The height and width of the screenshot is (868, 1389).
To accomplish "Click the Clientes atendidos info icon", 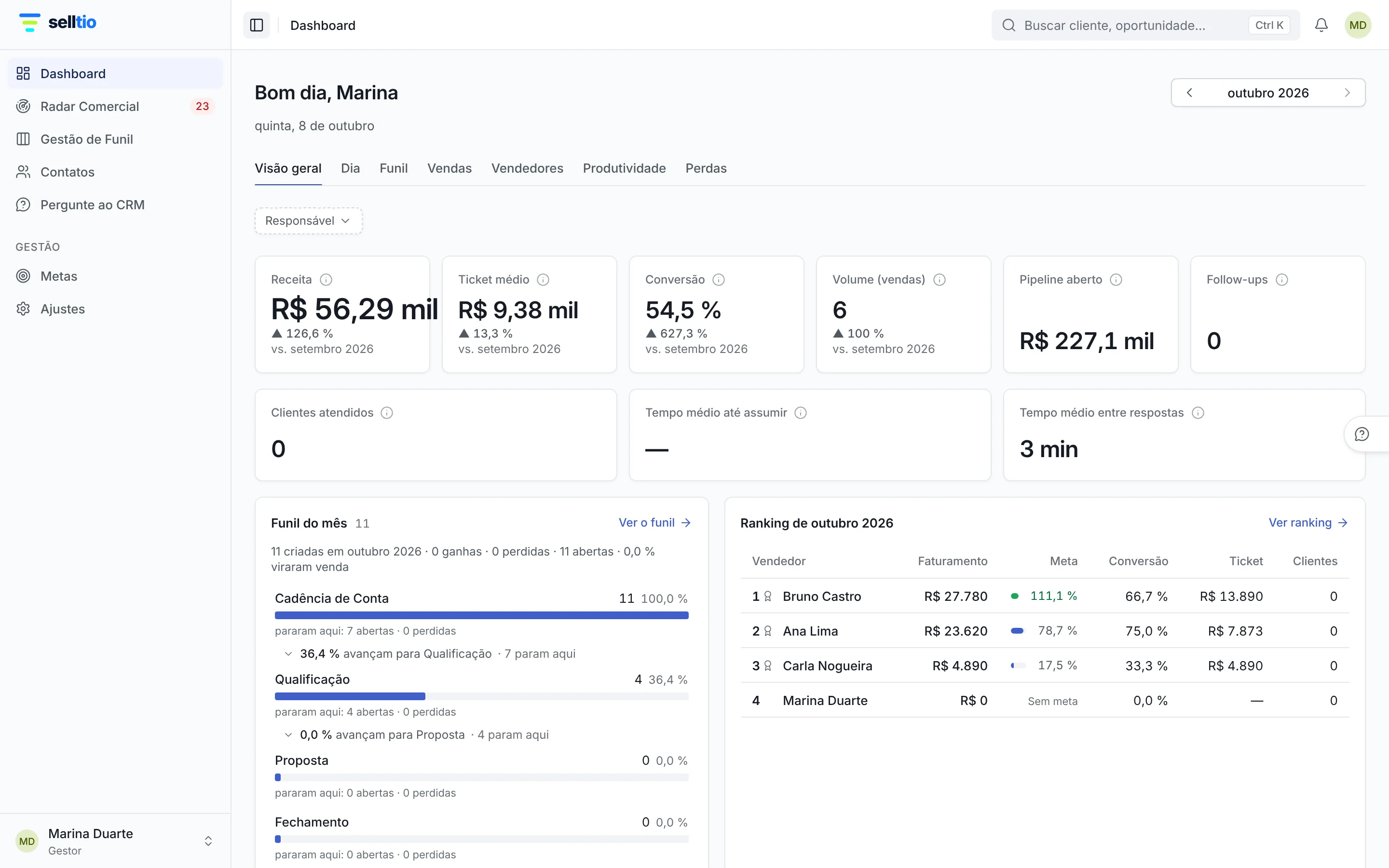I will pos(387,413).
